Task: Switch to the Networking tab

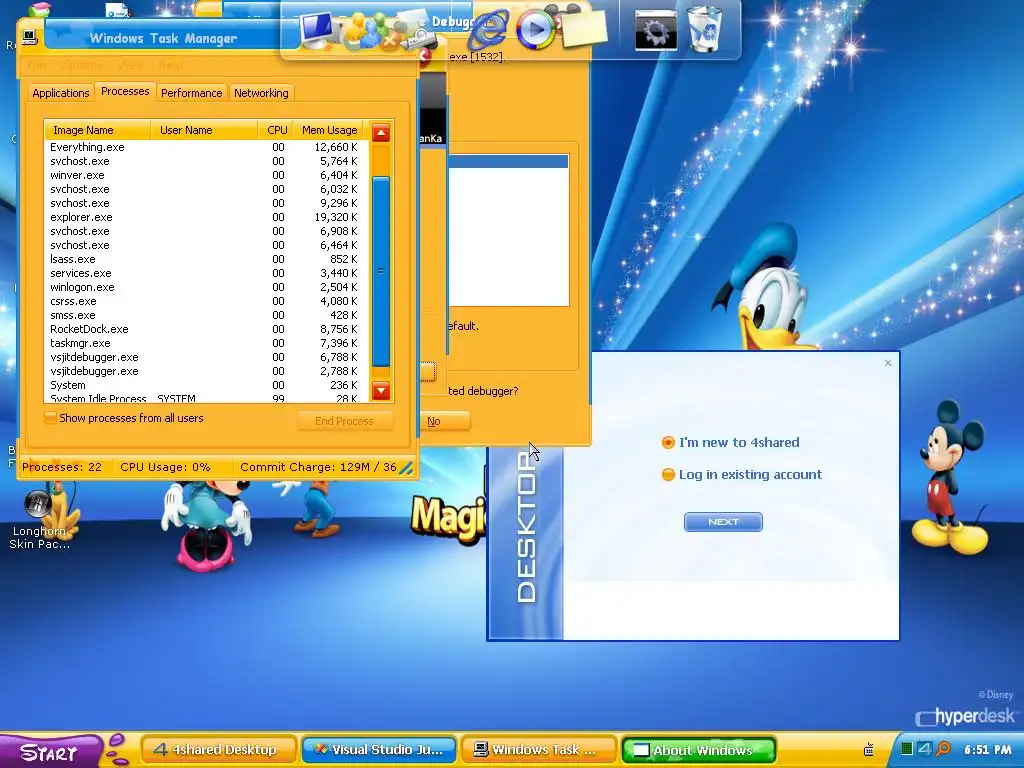Action: (x=261, y=93)
